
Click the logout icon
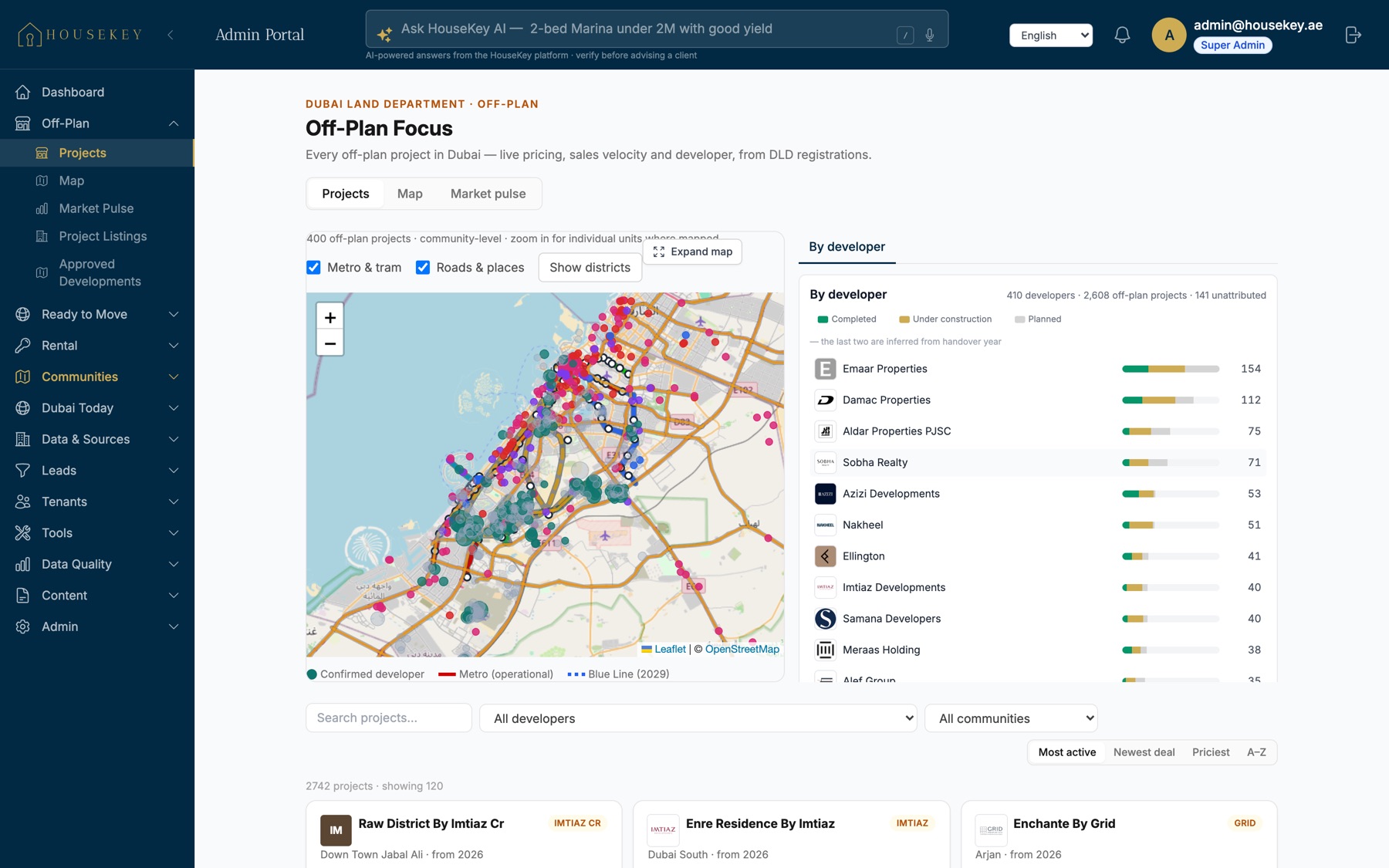click(x=1353, y=35)
